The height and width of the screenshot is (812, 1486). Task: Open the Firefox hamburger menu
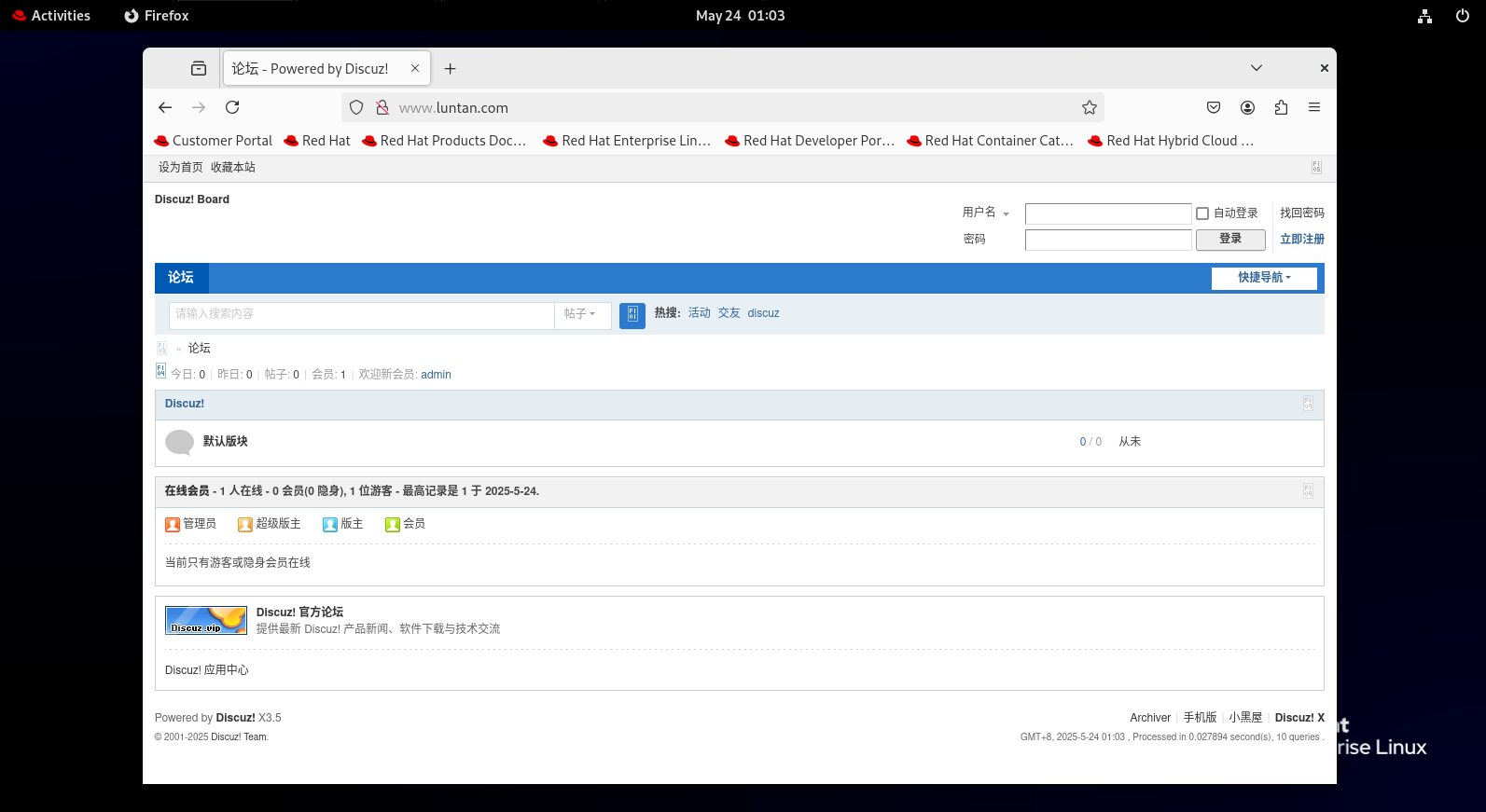click(1314, 107)
